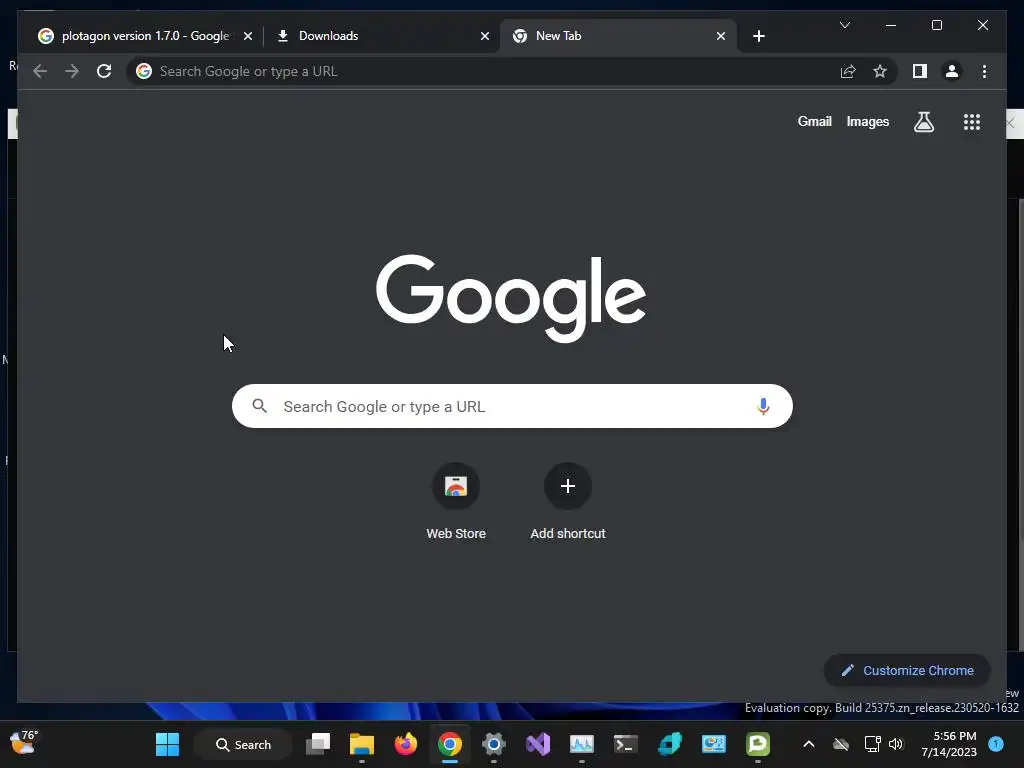Viewport: 1024px width, 768px height.
Task: Close the Downloads tab
Action: (485, 36)
